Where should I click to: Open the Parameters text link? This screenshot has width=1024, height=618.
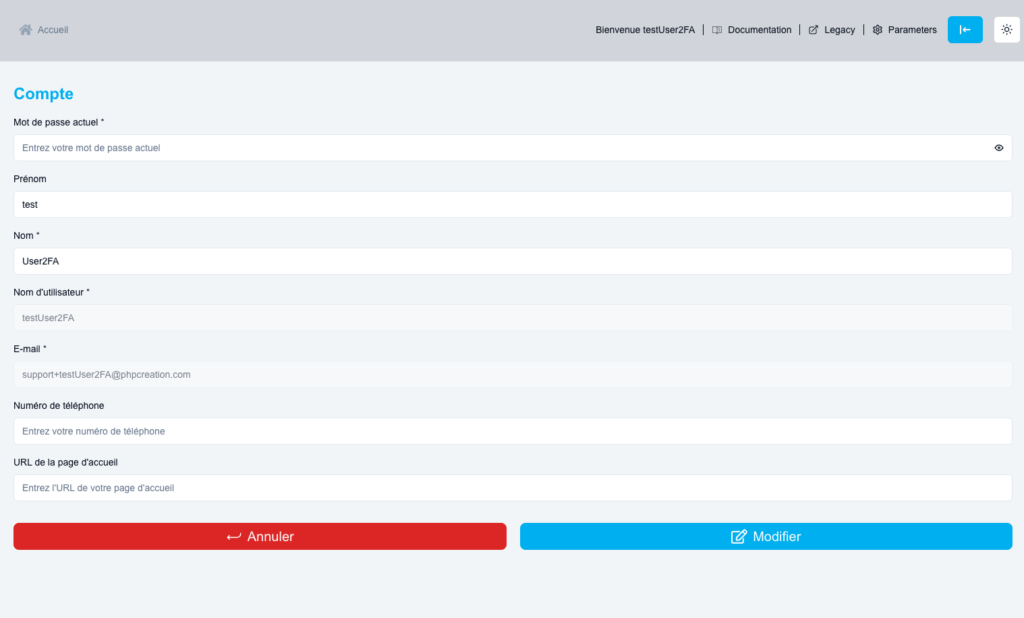pyautogui.click(x=912, y=30)
